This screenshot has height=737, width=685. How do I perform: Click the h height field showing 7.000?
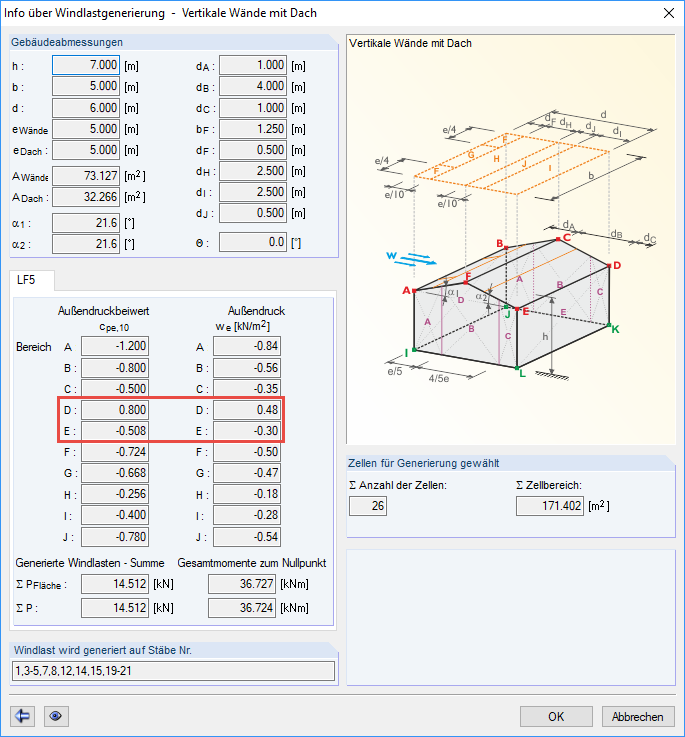click(x=86, y=65)
